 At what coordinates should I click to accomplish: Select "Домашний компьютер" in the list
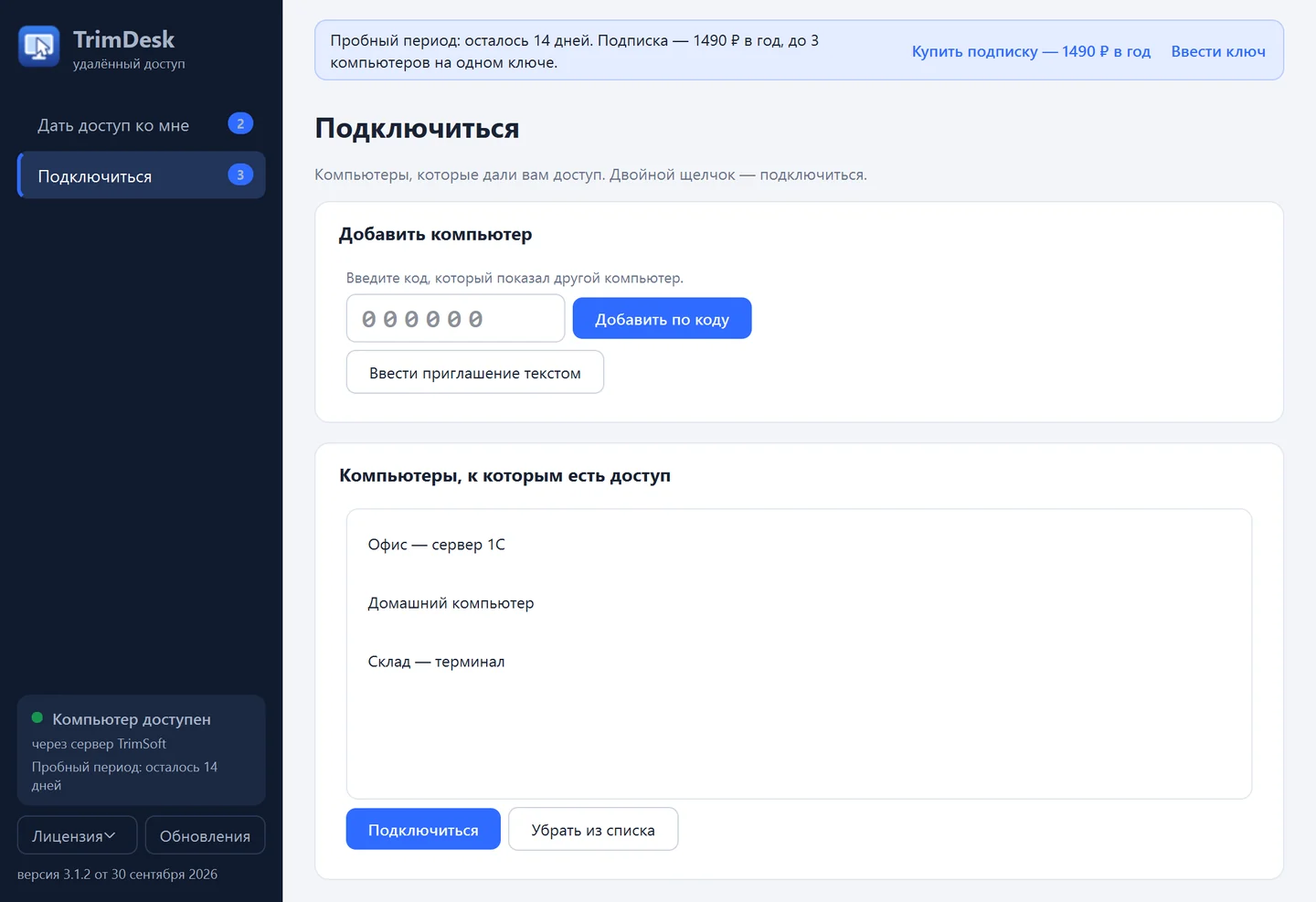(799, 603)
